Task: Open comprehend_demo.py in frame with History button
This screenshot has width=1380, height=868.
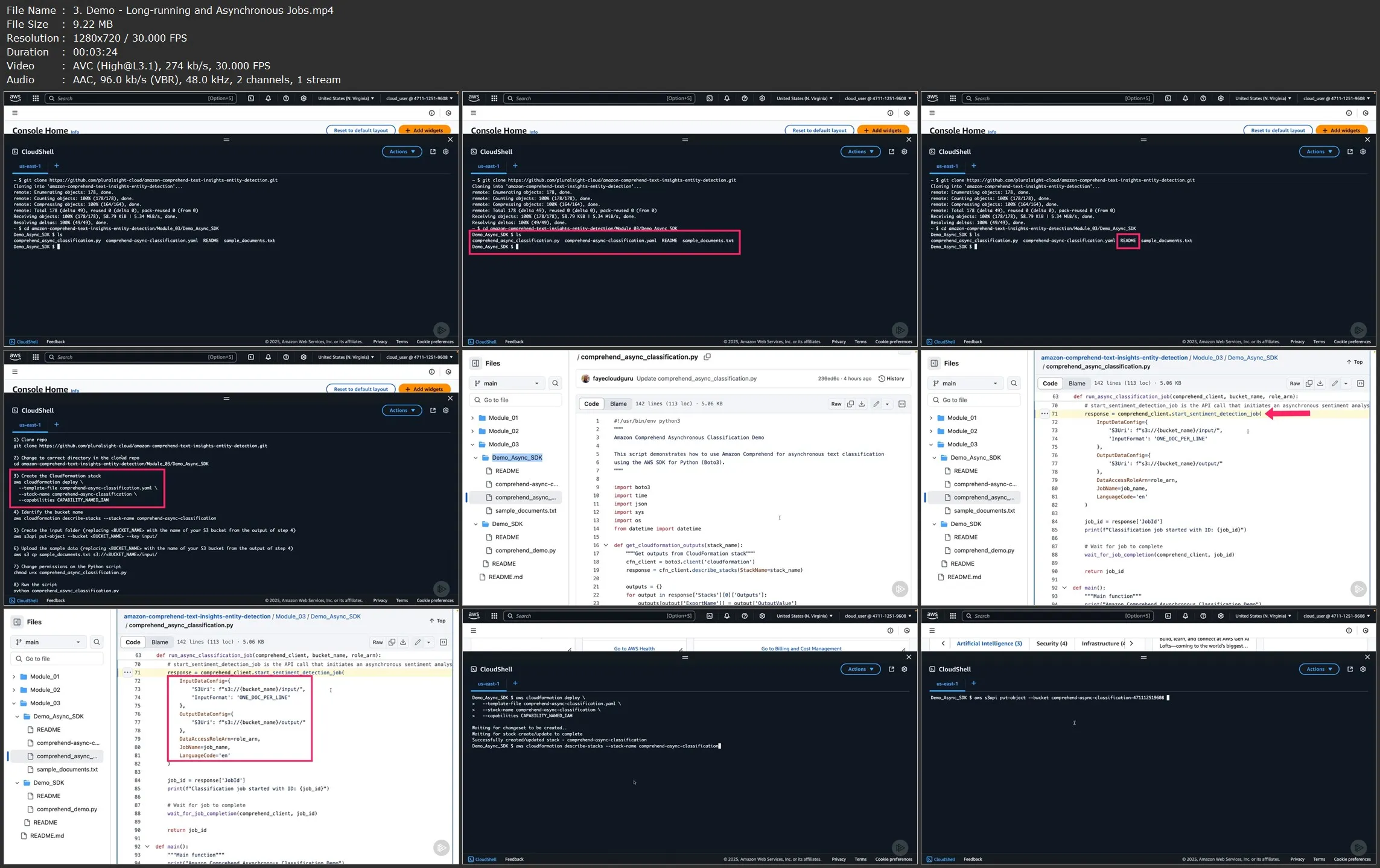Action: click(x=526, y=551)
